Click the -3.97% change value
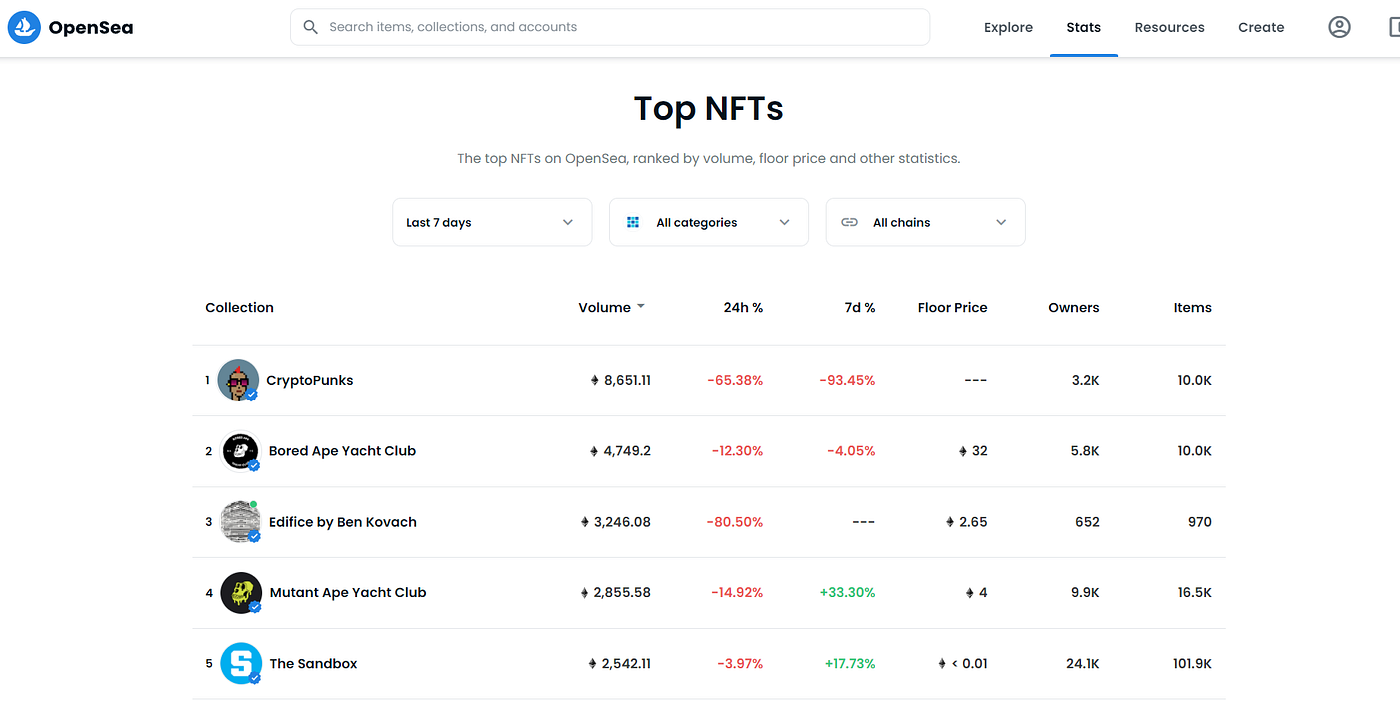Viewport: 1400px width, 701px height. [740, 663]
